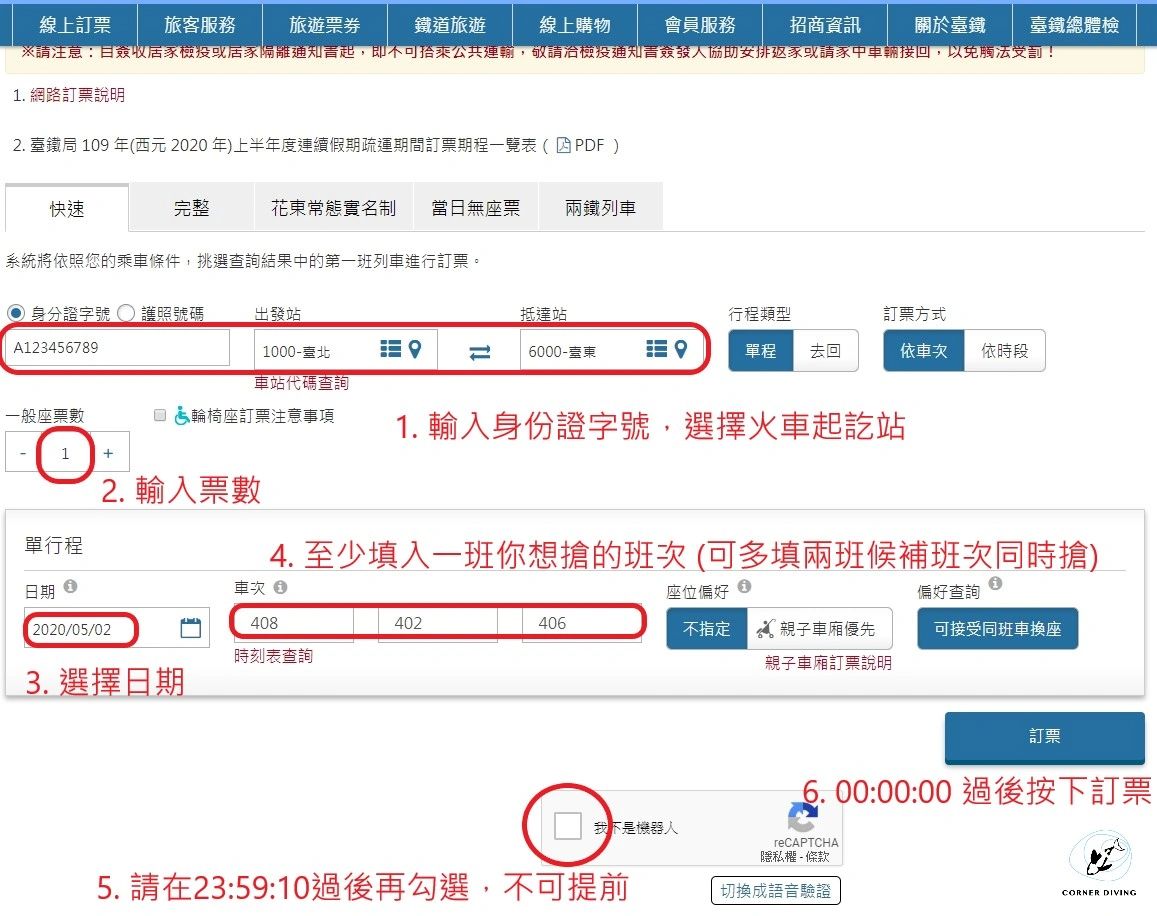
Task: Open the arrival station map pin icon
Action: 681,348
